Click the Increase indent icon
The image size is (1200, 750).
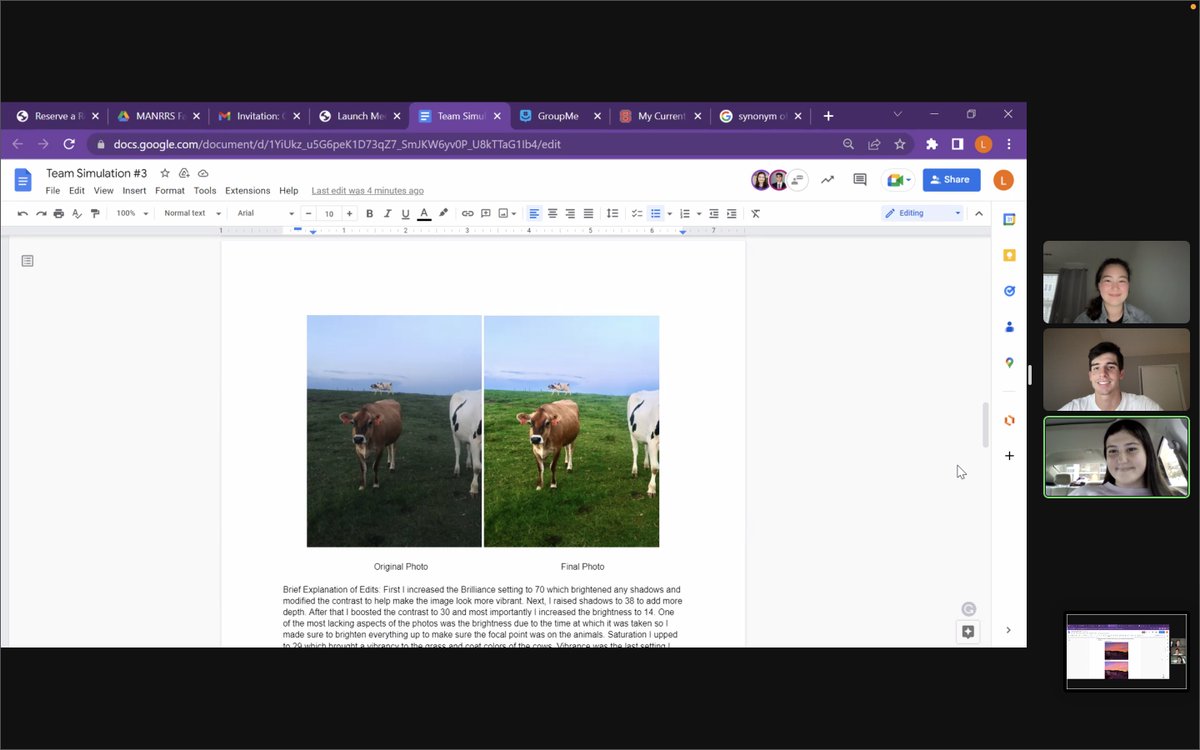(x=732, y=213)
